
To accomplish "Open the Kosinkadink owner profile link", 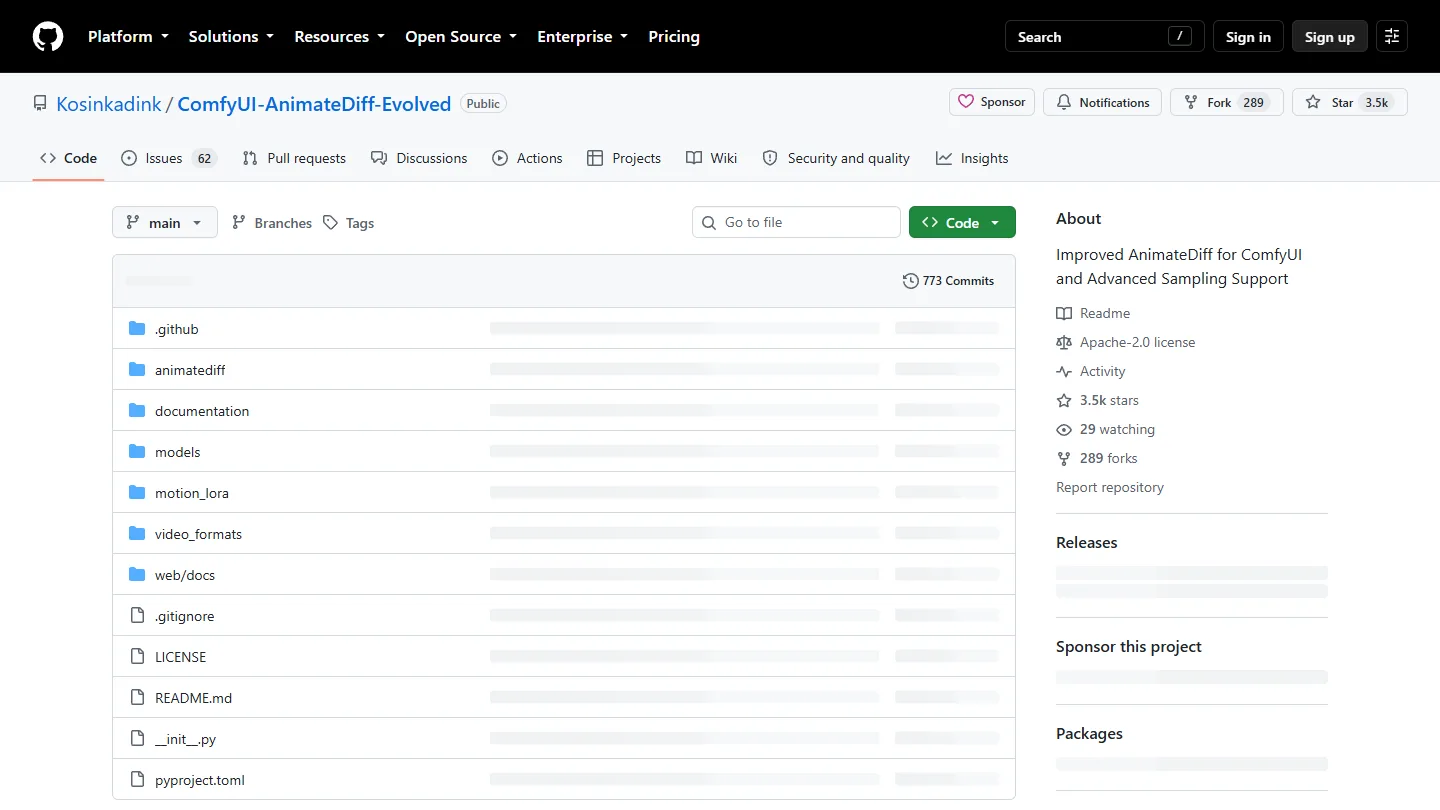I will [109, 104].
